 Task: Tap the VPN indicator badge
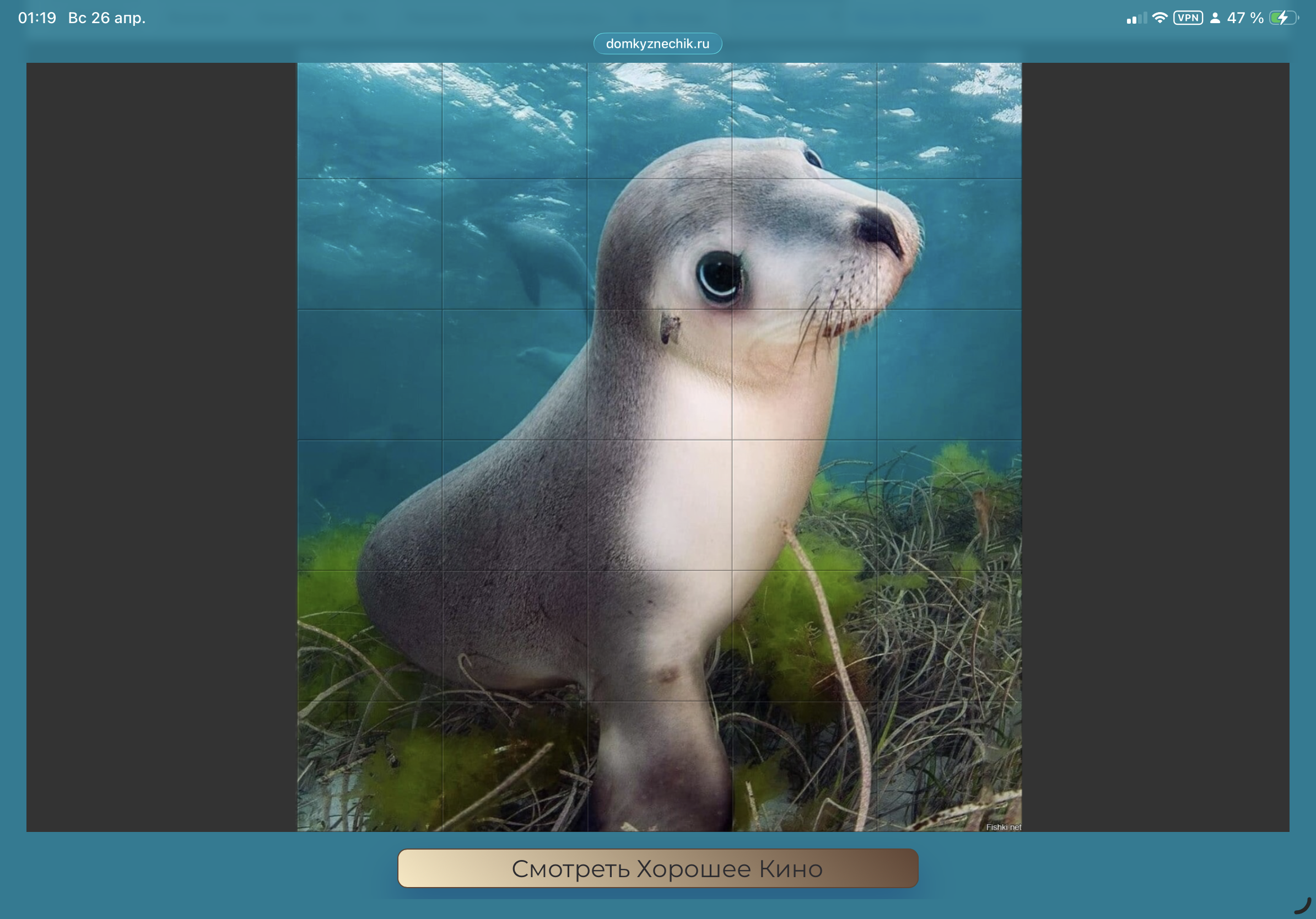tap(1188, 18)
